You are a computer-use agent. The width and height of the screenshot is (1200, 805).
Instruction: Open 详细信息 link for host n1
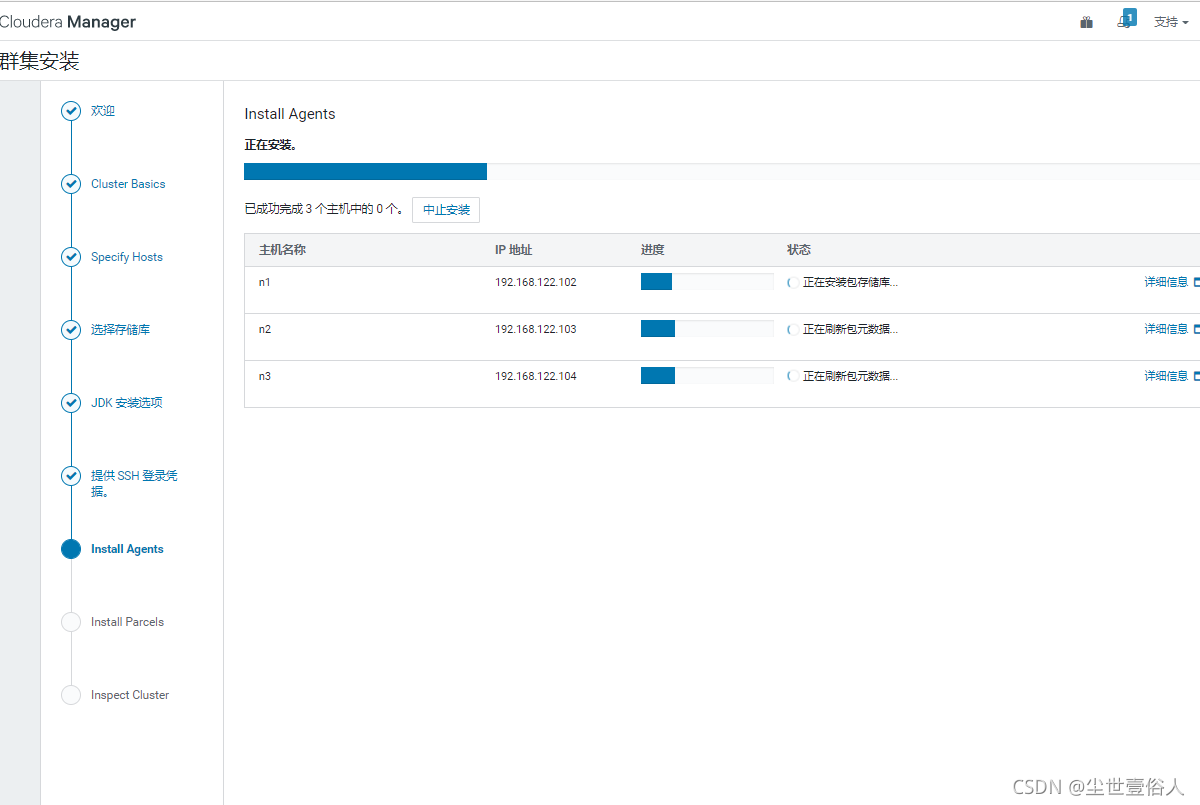tap(1166, 282)
